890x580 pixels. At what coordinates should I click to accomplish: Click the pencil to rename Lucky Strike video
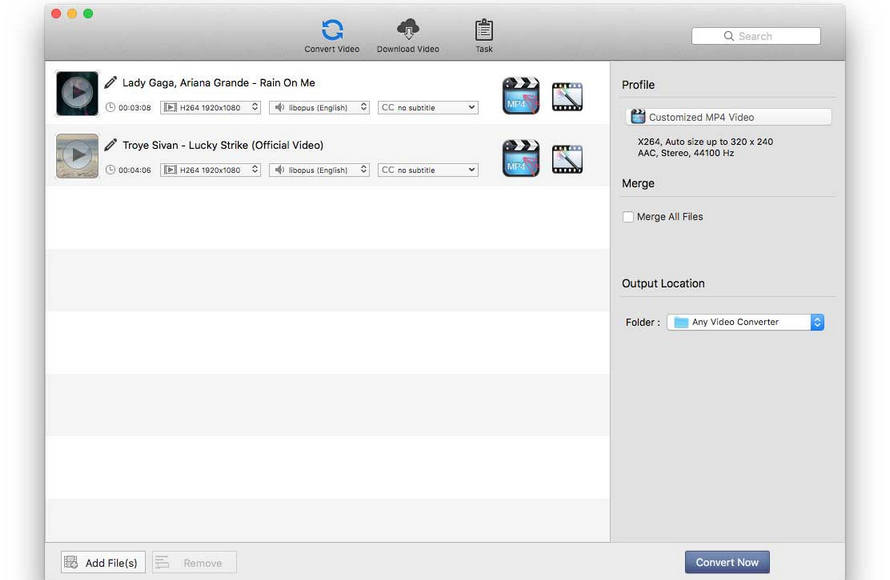tap(112, 144)
